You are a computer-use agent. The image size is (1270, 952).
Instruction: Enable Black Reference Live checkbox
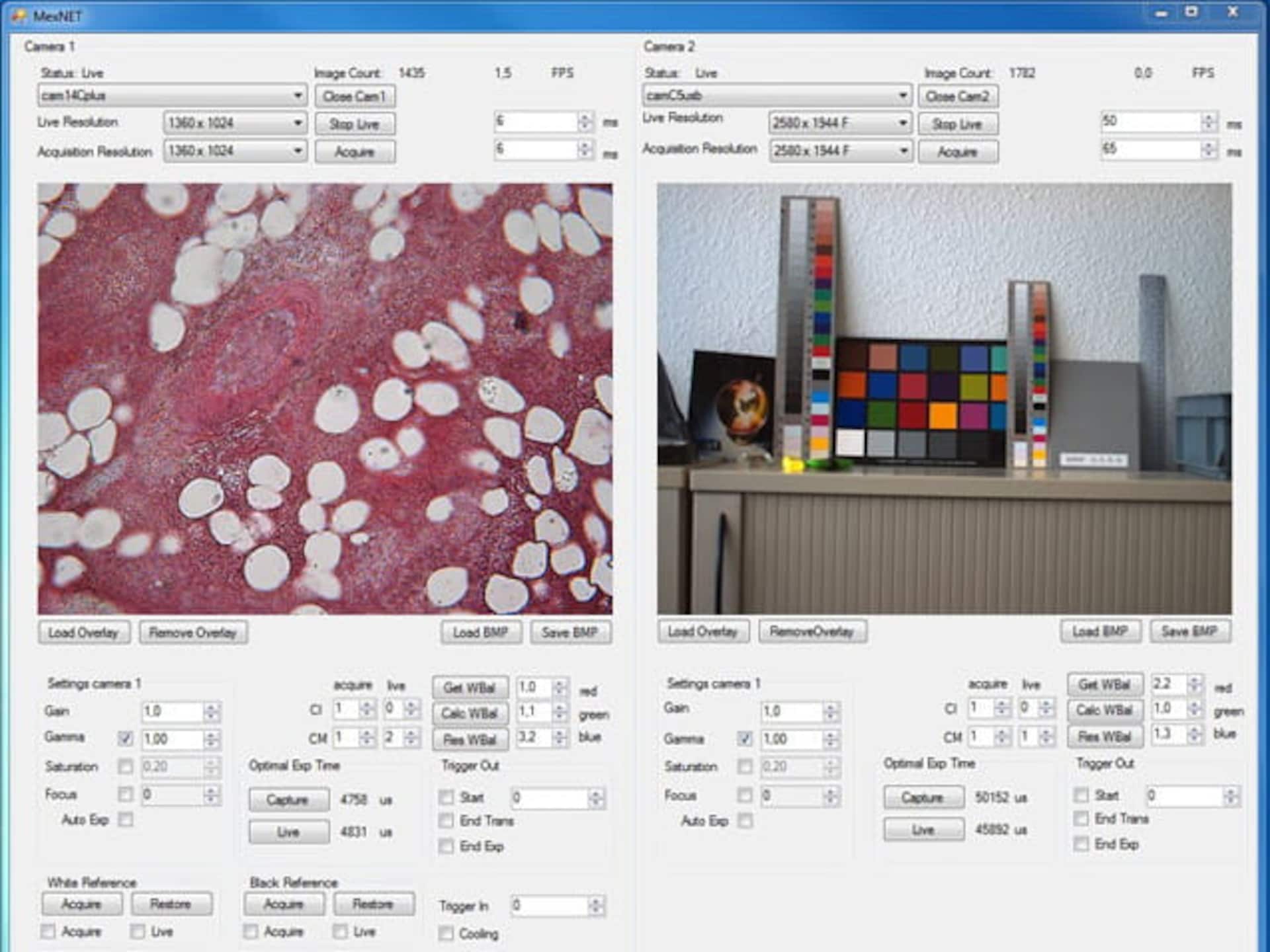pos(340,932)
